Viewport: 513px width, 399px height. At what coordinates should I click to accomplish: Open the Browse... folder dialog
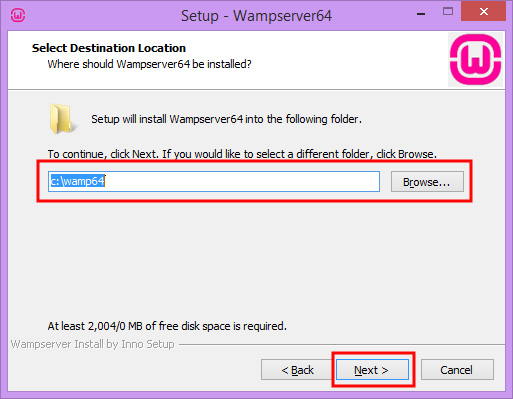click(x=427, y=182)
